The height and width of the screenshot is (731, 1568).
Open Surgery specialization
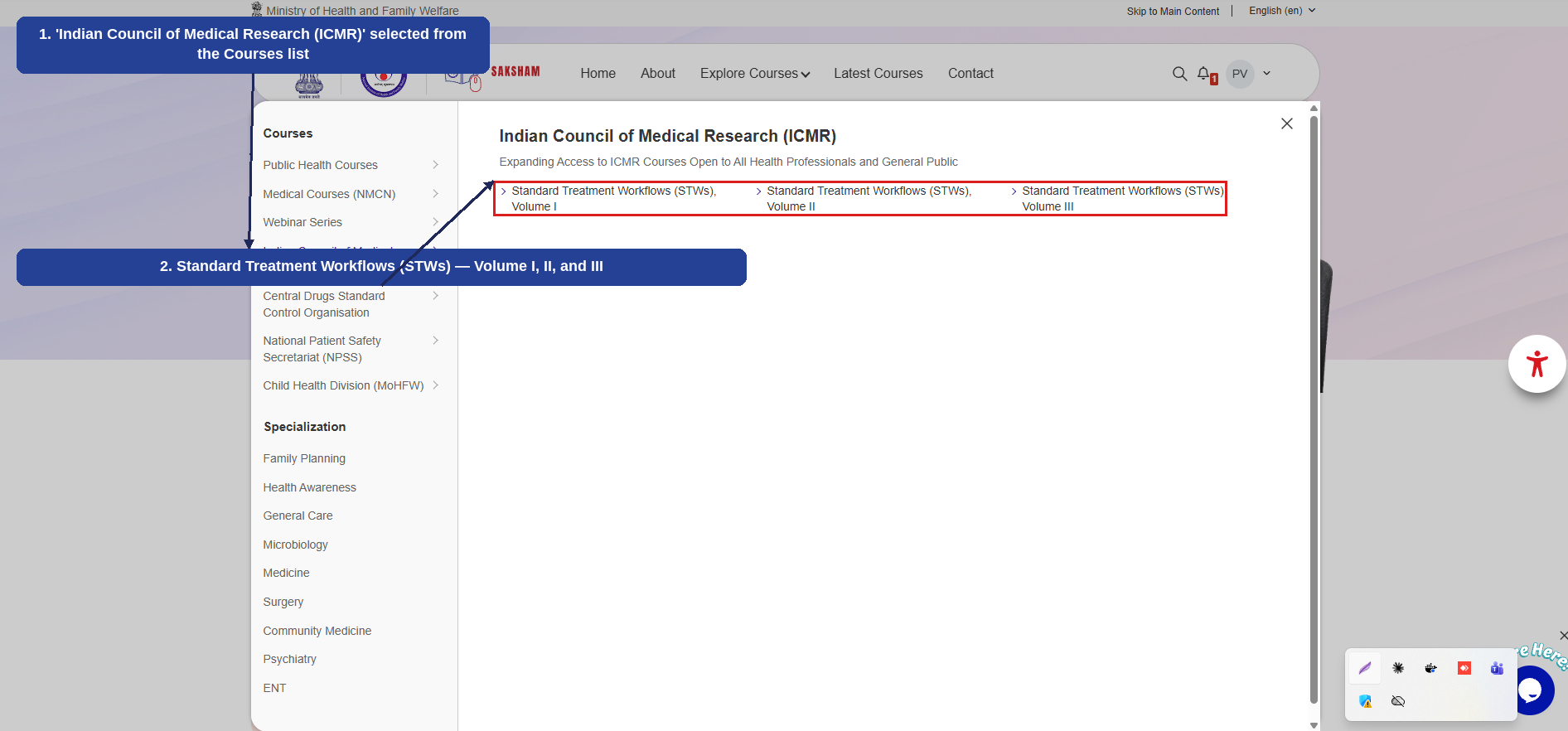pos(283,602)
